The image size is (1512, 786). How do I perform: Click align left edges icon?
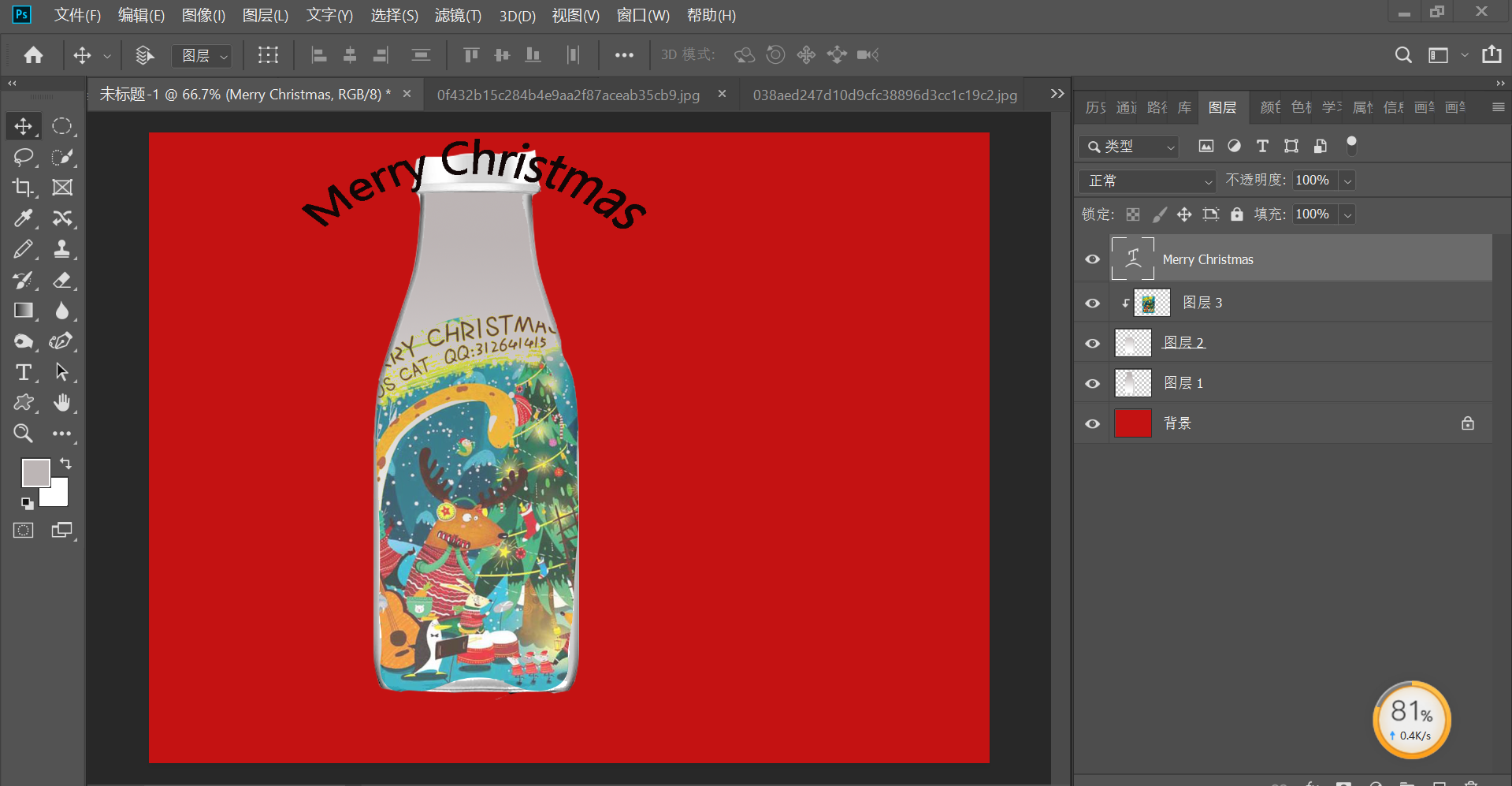(319, 55)
